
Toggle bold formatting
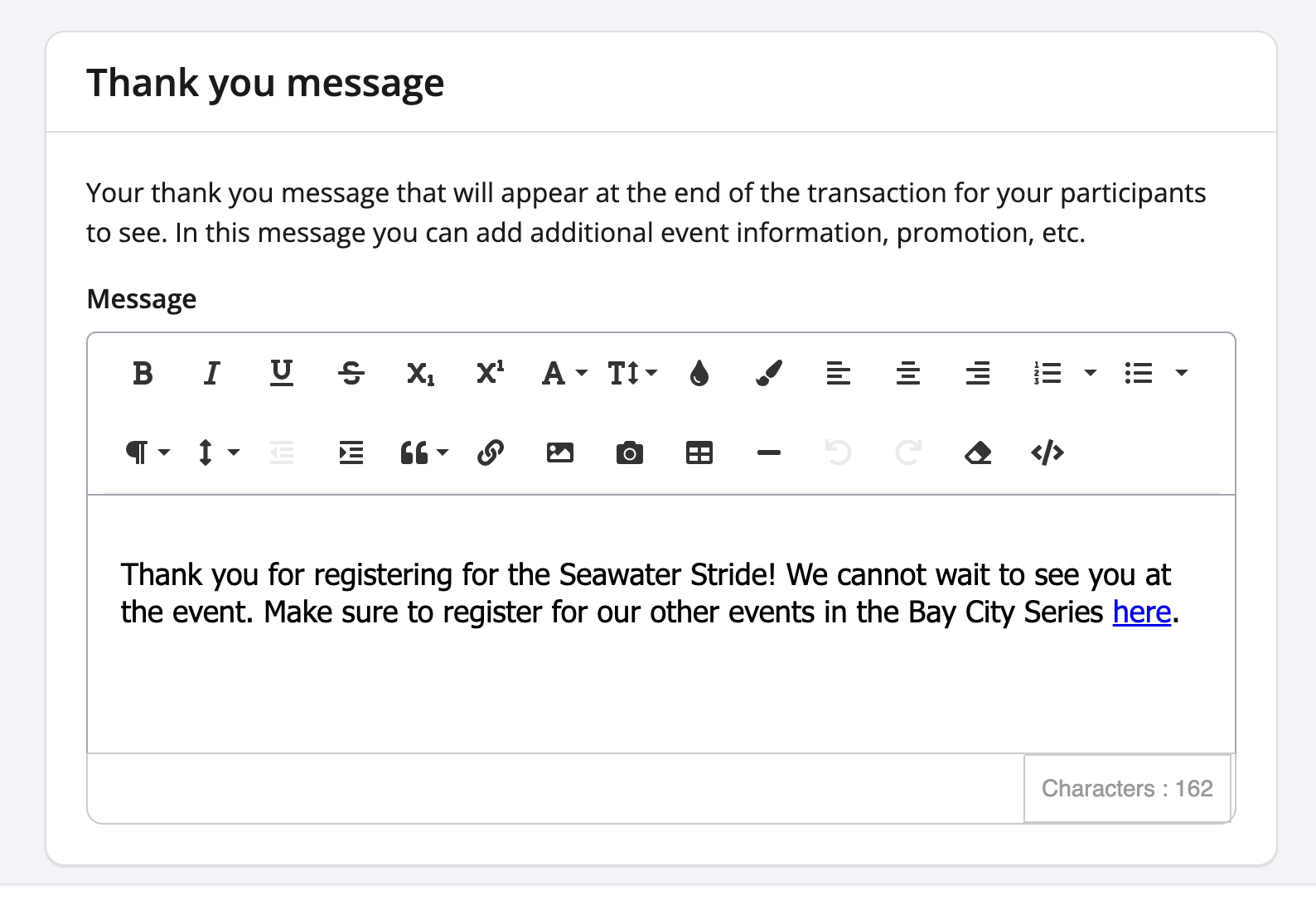click(x=143, y=374)
